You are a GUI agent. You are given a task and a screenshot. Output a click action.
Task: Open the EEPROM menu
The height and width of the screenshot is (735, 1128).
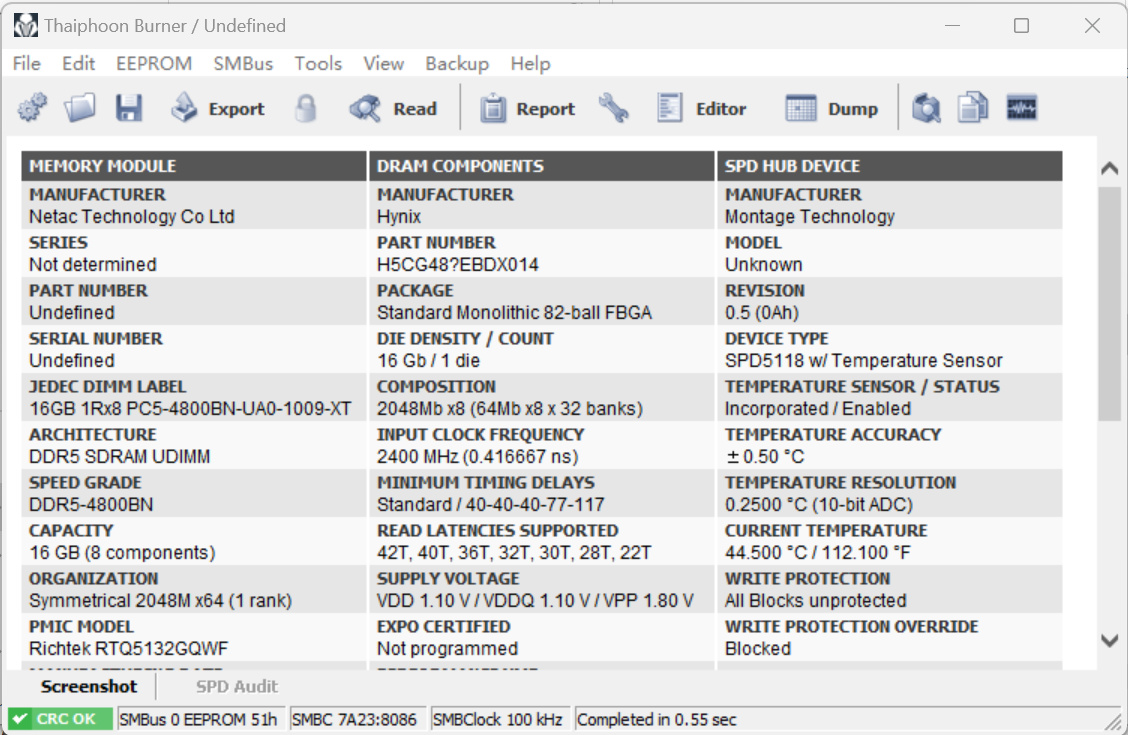pos(154,63)
